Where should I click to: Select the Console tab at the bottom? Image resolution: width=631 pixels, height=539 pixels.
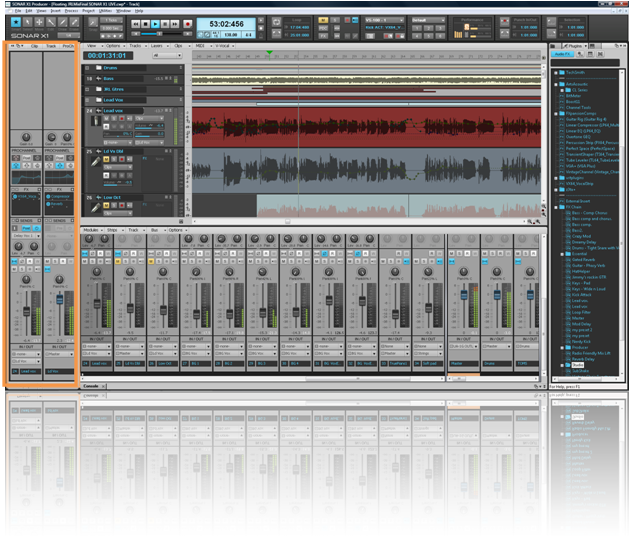click(91, 386)
